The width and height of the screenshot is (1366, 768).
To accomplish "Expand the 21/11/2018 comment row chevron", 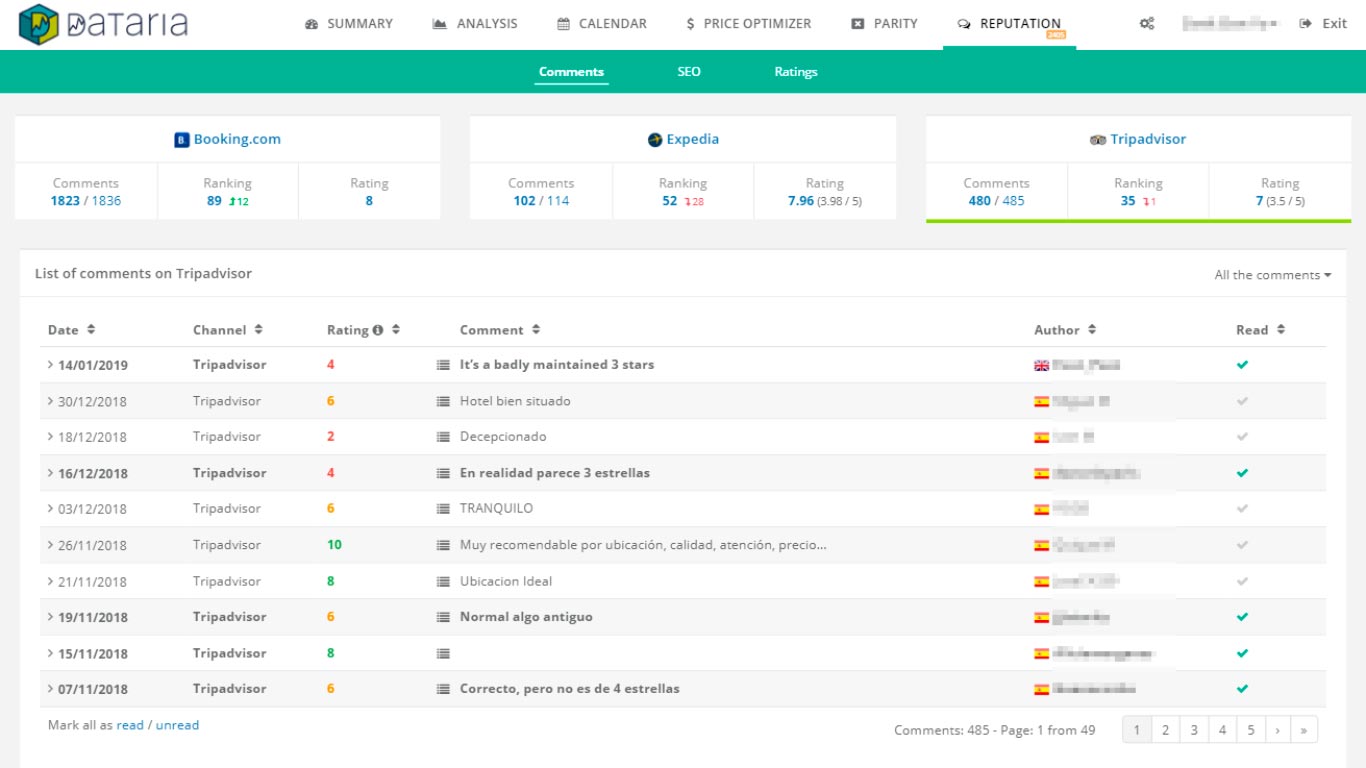I will click(50, 581).
